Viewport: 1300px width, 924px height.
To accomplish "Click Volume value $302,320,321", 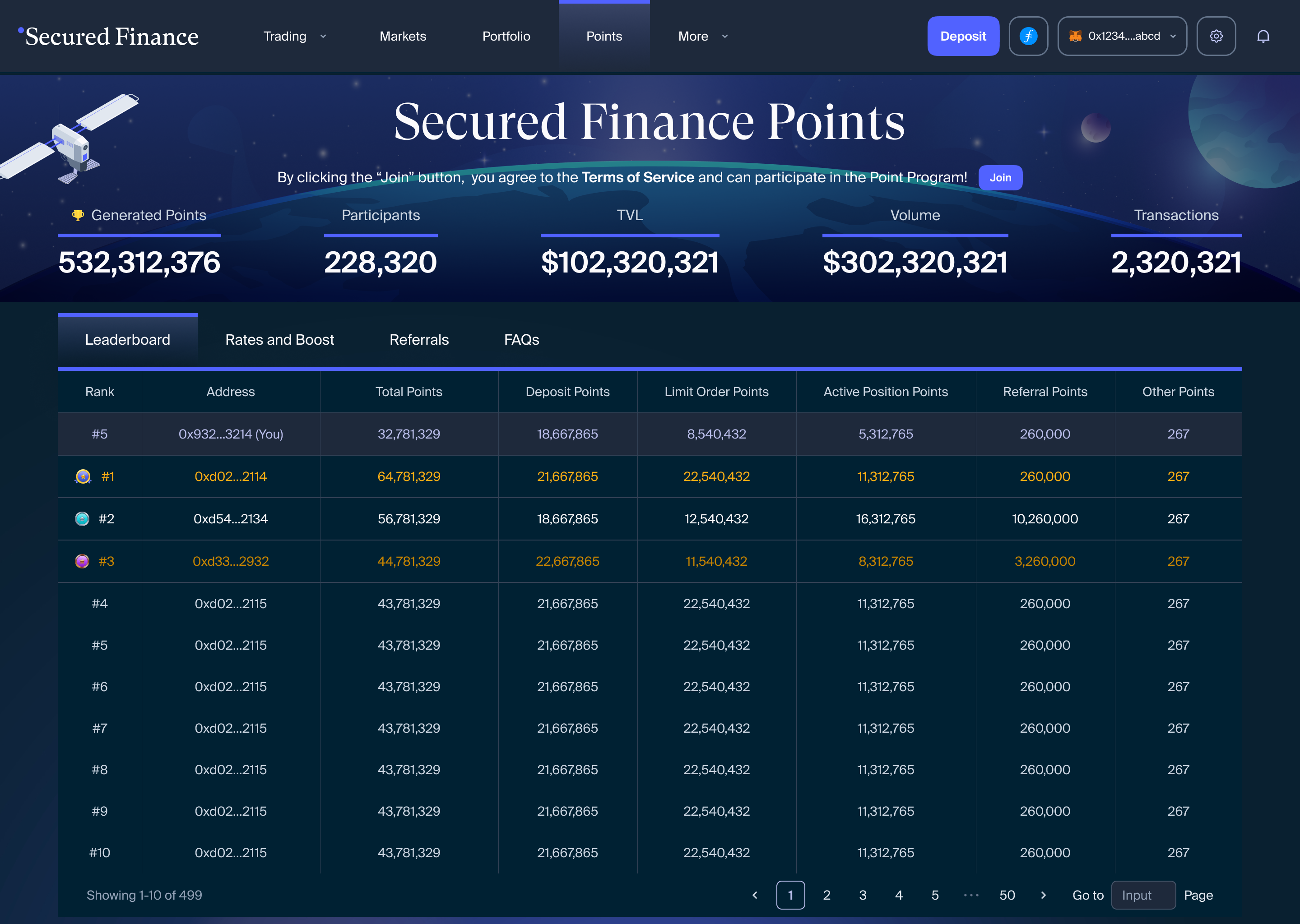I will [915, 262].
